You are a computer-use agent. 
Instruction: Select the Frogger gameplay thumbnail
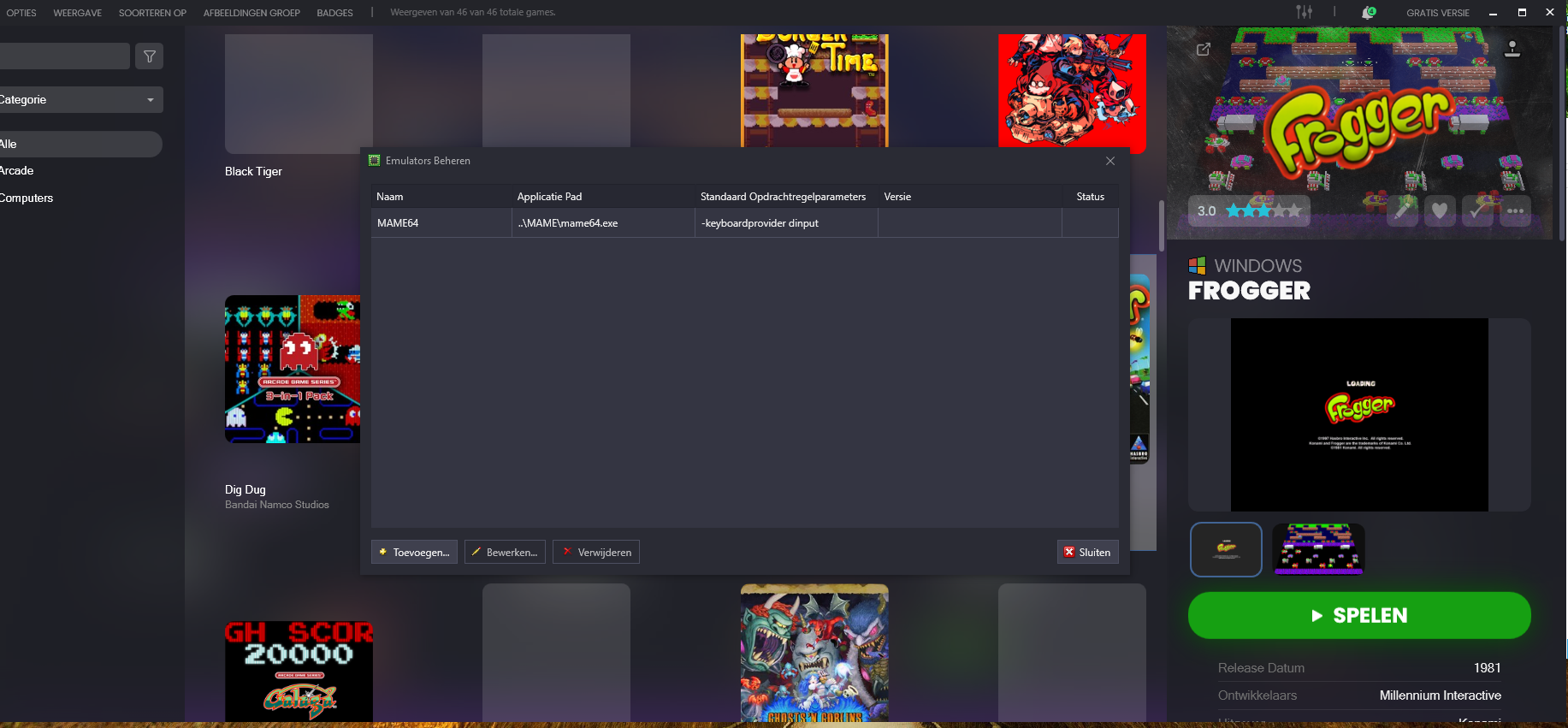point(1318,549)
